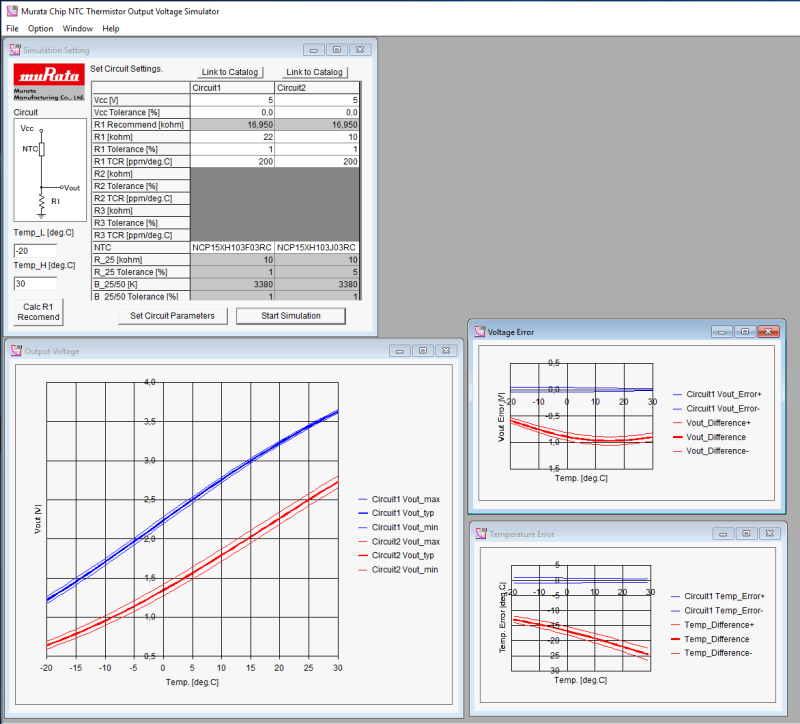Click the Temp_L input field
Screen dimensions: 800x724
(x=35, y=250)
